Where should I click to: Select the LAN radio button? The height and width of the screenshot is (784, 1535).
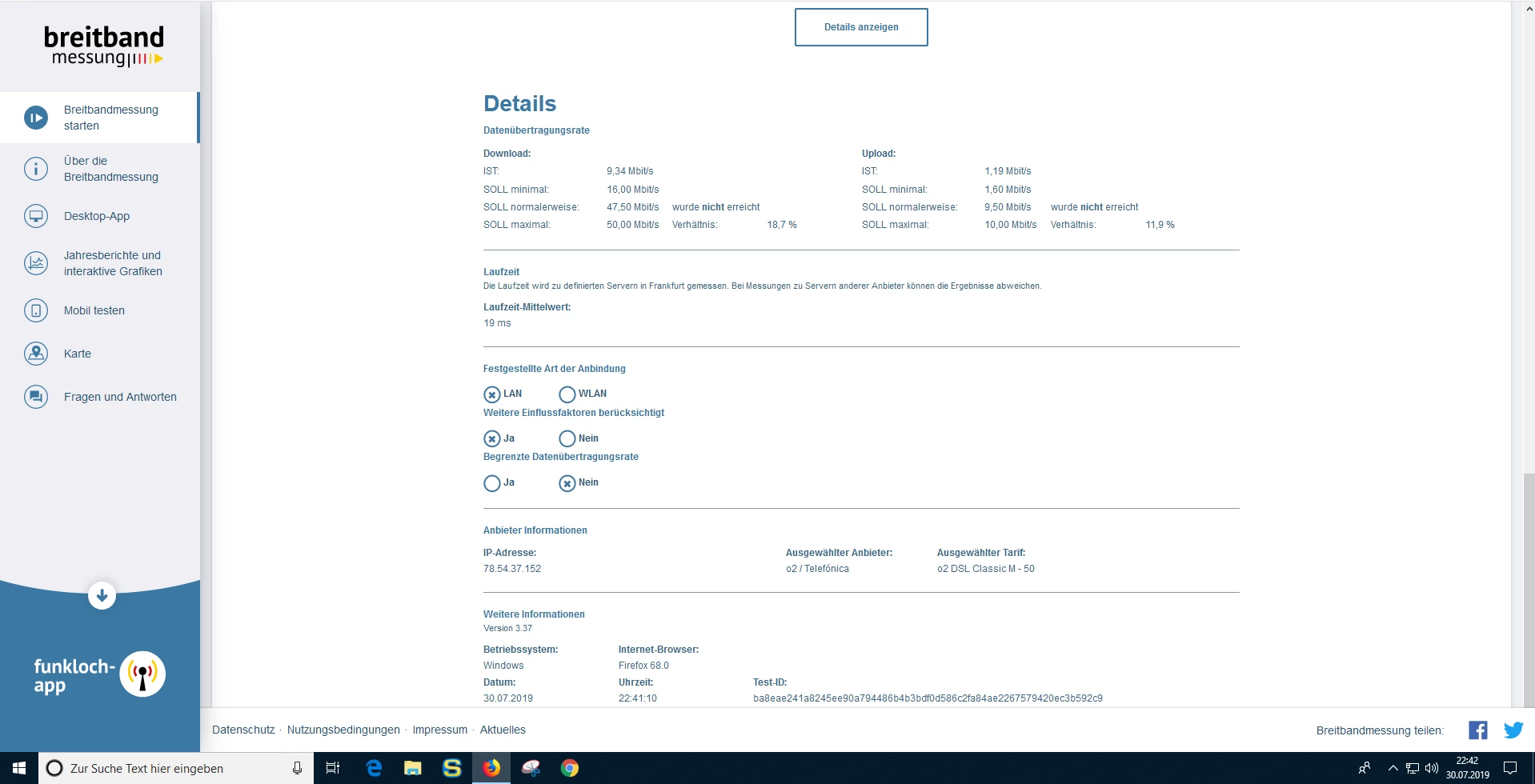point(492,394)
